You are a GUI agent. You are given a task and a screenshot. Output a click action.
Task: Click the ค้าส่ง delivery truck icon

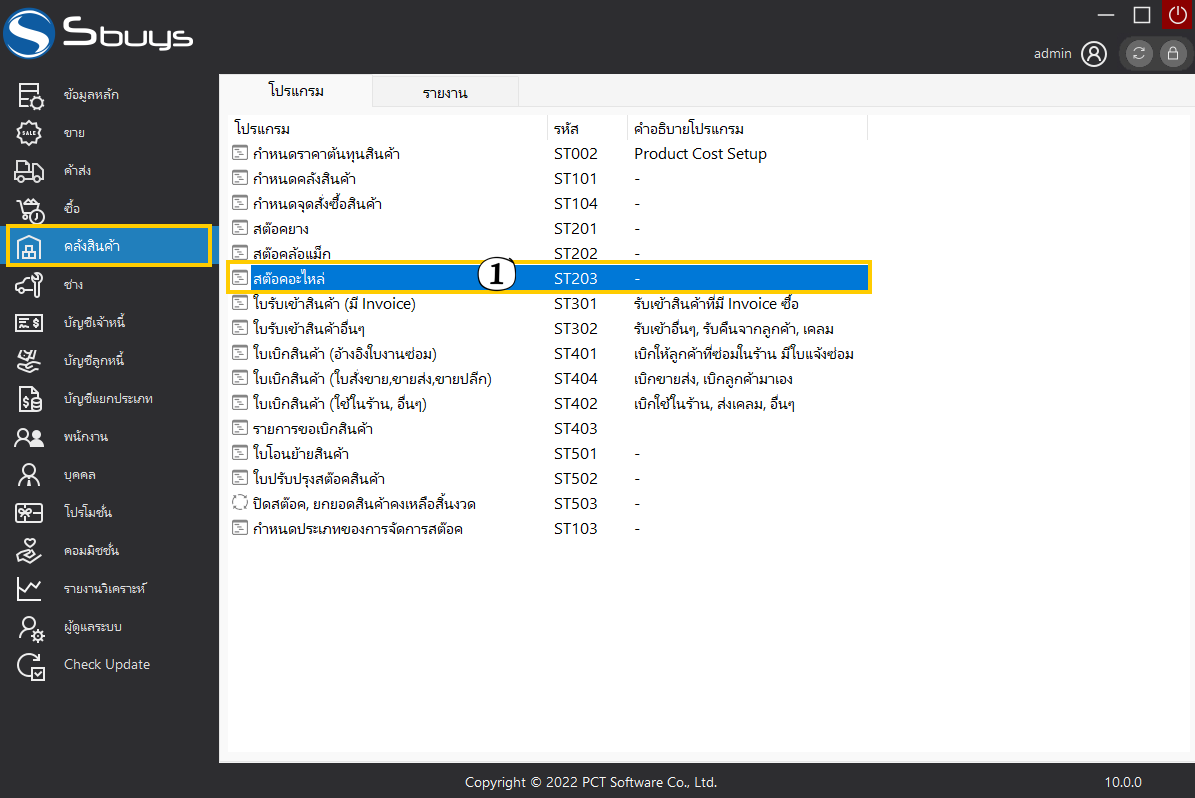pyautogui.click(x=30, y=171)
